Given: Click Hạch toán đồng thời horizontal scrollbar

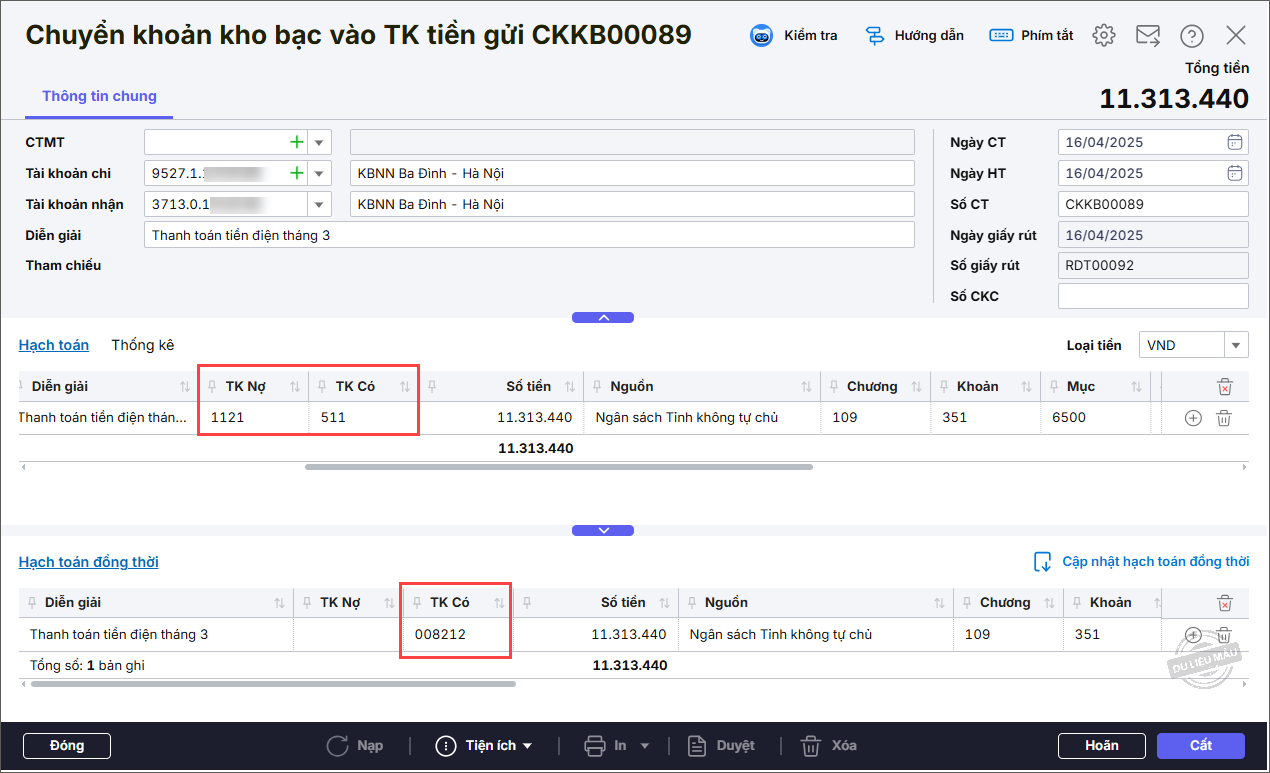Looking at the screenshot, I should tap(273, 684).
